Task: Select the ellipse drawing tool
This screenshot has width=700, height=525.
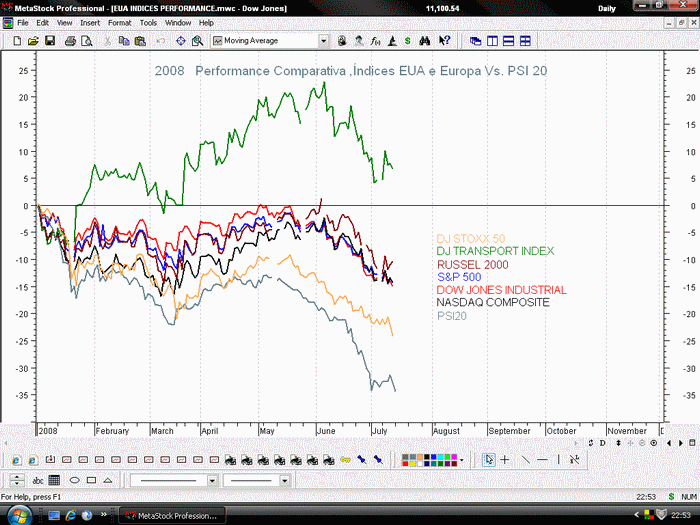Action: 75,481
